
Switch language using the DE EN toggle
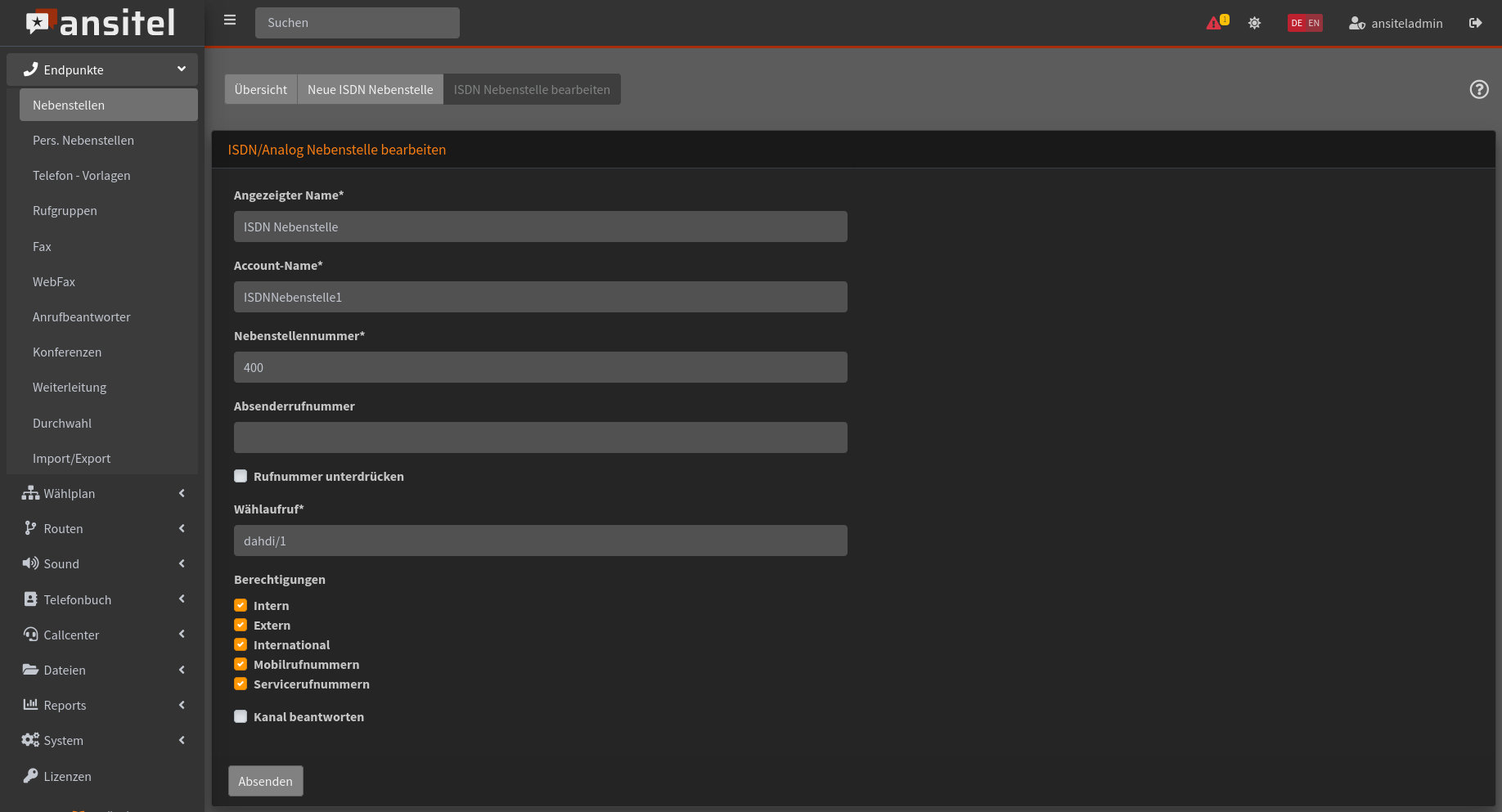pos(1305,23)
